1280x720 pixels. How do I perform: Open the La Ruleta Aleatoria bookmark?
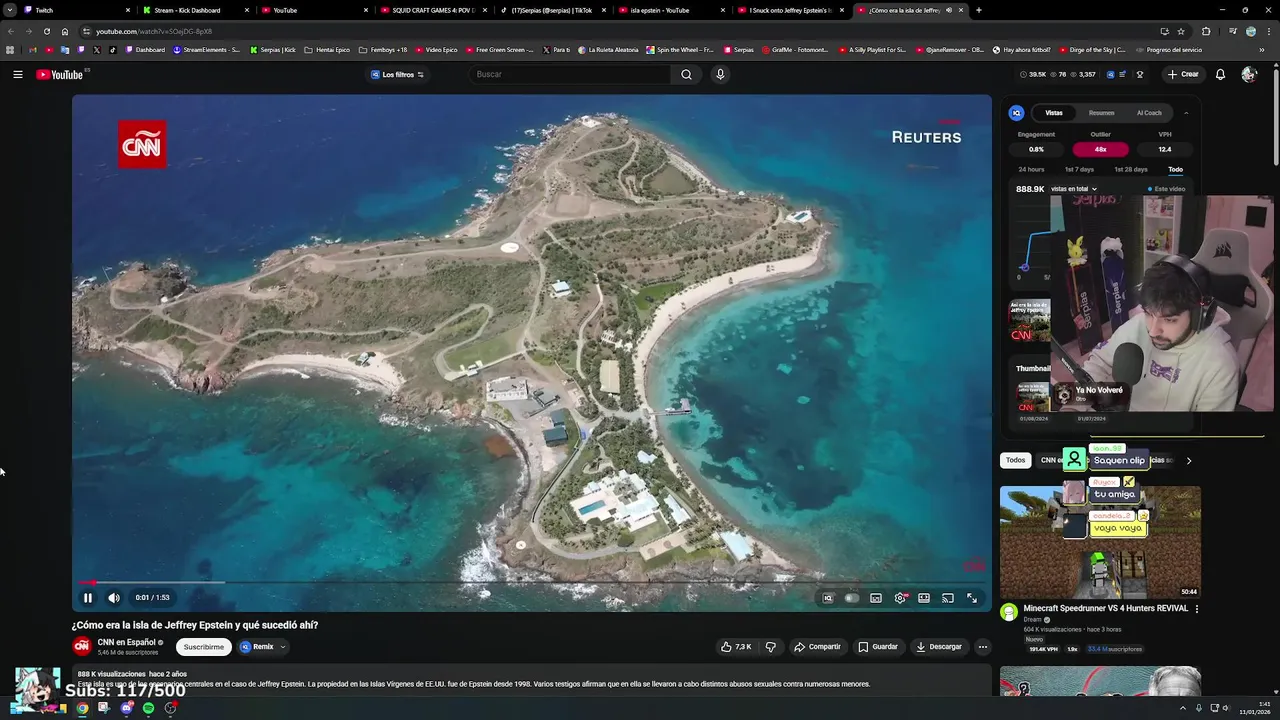[x=609, y=50]
